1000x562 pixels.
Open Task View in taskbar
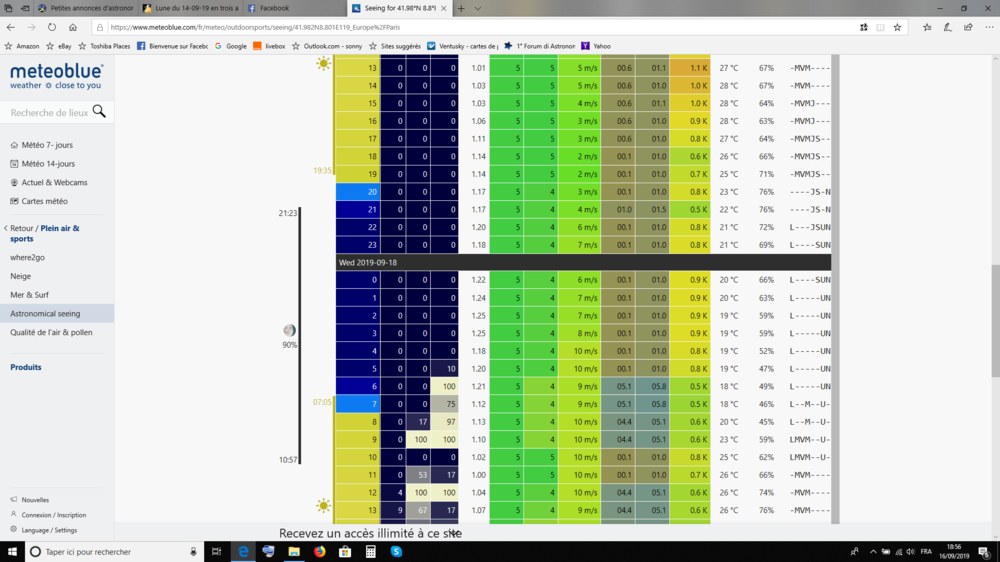(x=217, y=552)
